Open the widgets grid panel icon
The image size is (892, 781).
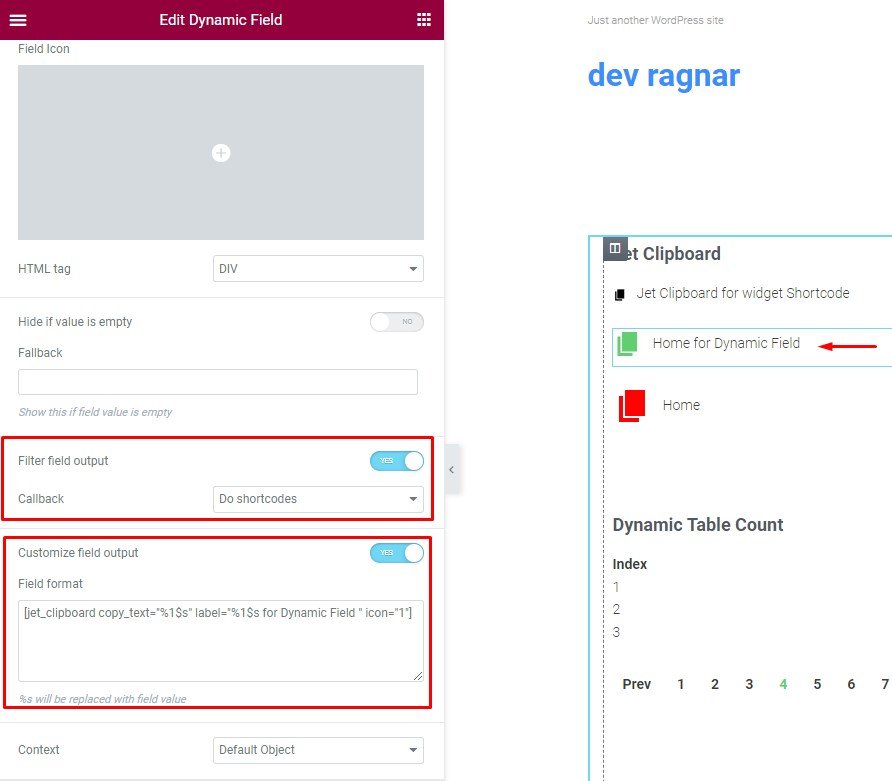click(x=424, y=20)
